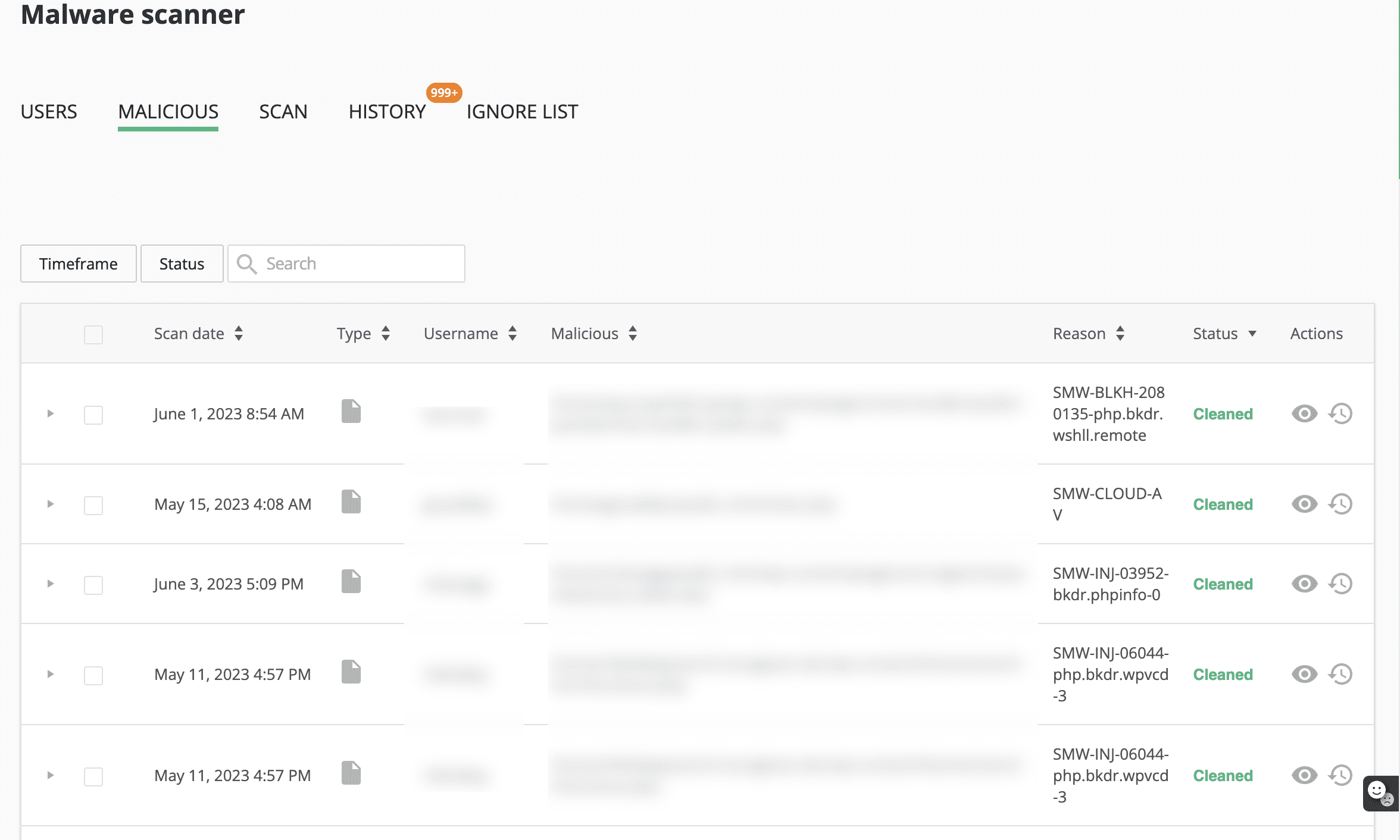Switch to the HISTORY tab
1400x840 pixels.
(x=387, y=112)
